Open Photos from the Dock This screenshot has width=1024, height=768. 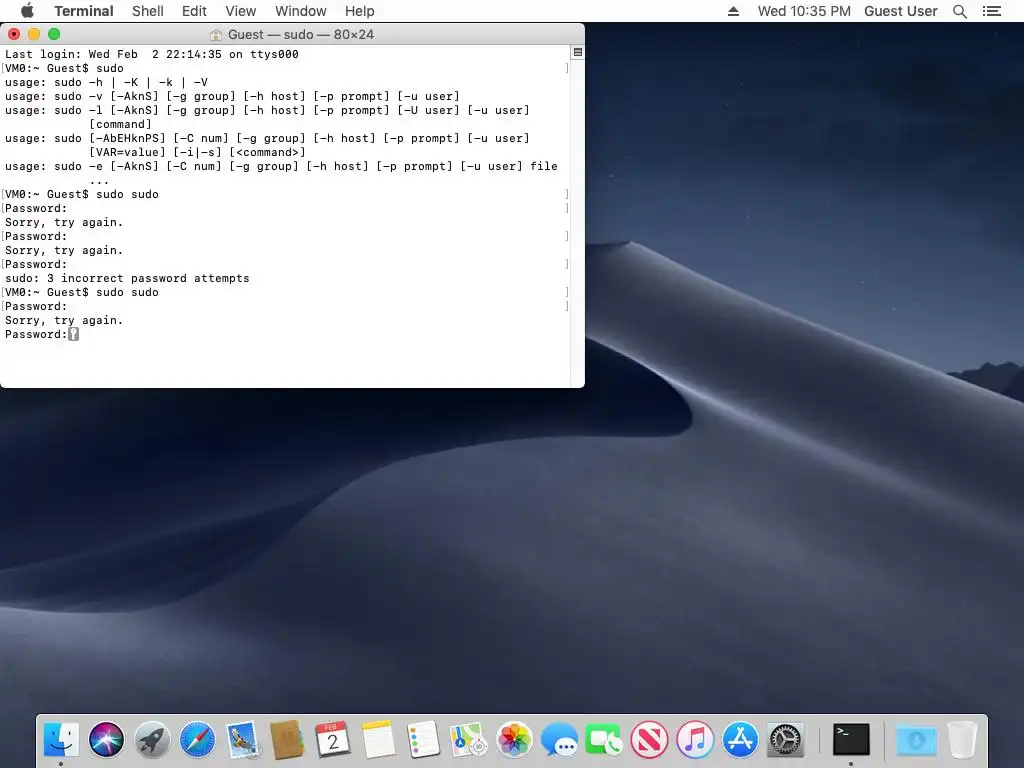[514, 739]
